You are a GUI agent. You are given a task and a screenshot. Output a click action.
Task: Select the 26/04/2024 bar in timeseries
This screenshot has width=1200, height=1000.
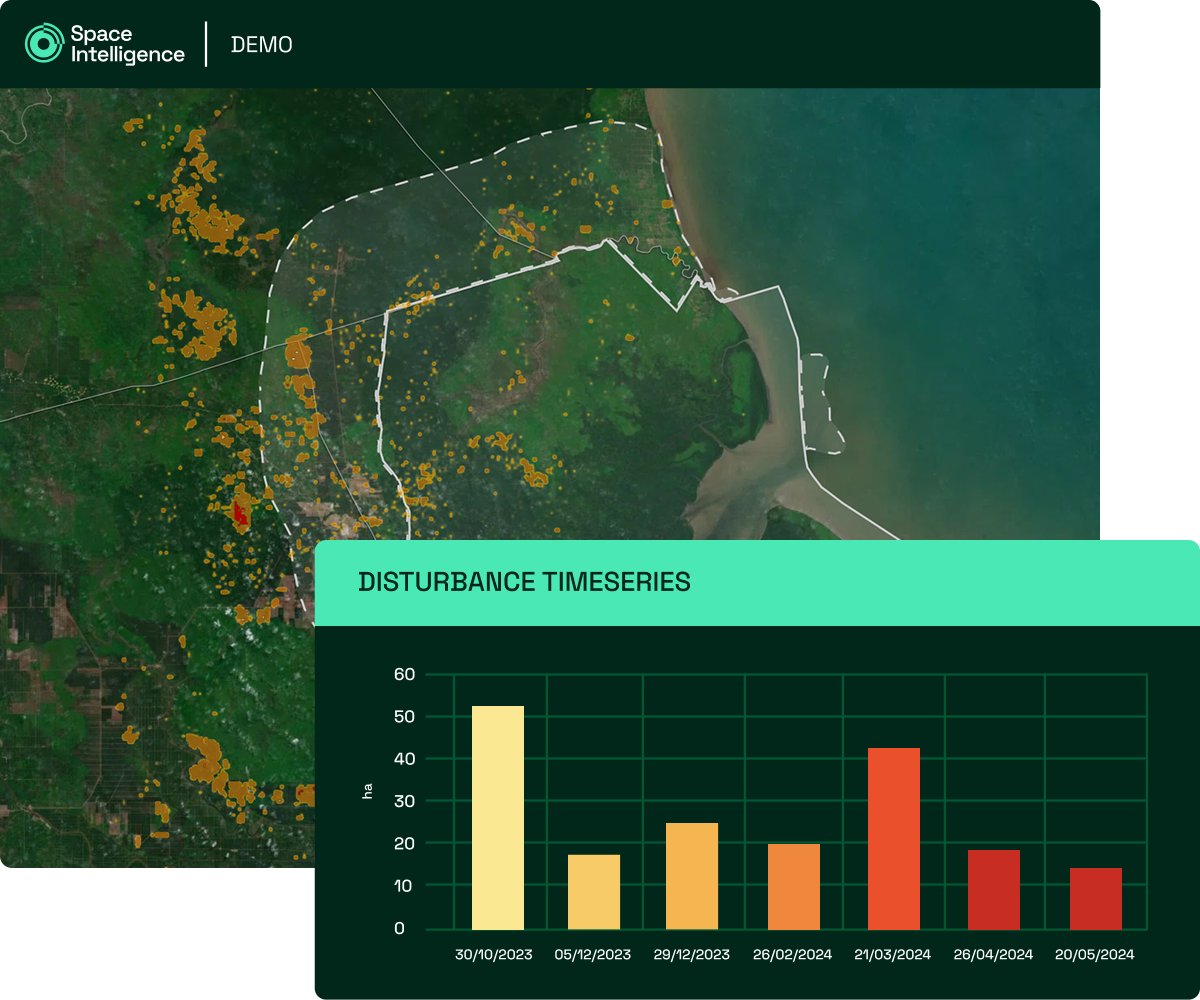tap(993, 889)
